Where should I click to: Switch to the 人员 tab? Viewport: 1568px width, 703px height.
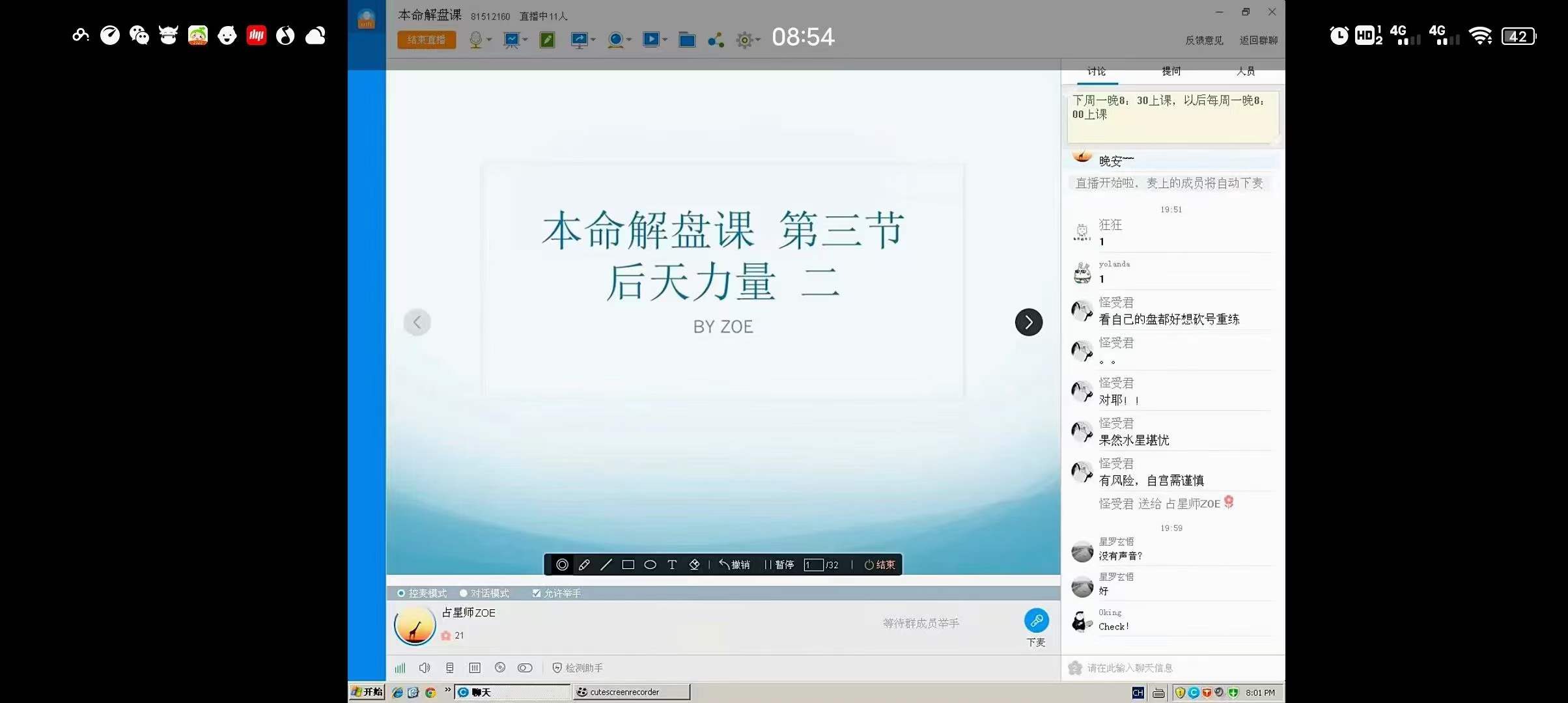point(1246,72)
